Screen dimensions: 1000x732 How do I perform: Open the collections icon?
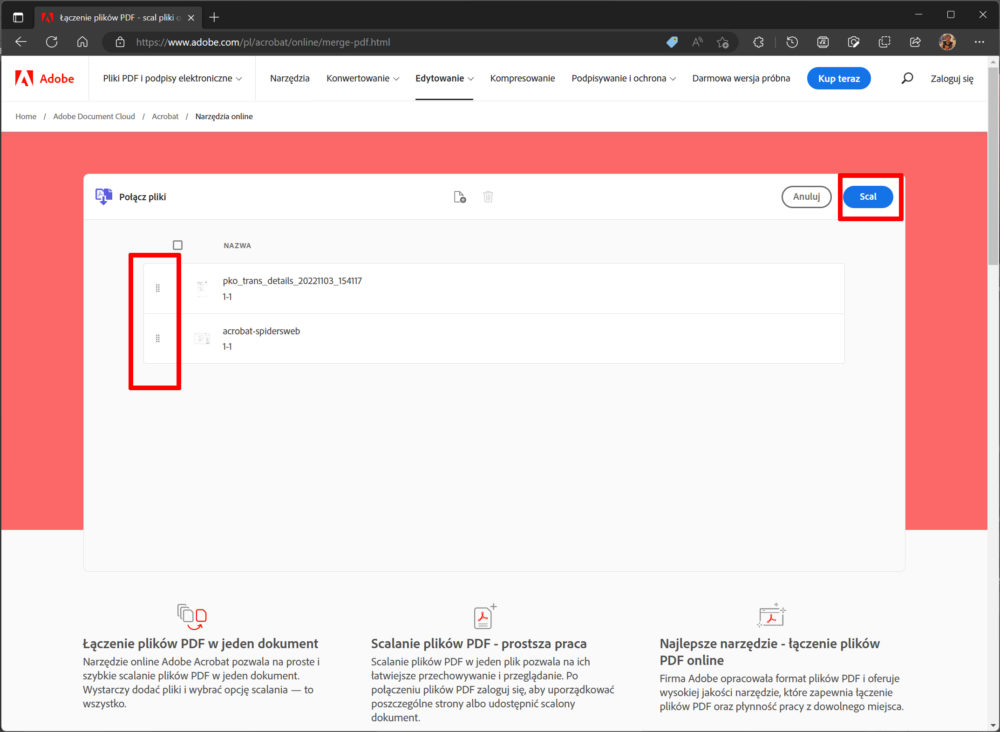[884, 42]
